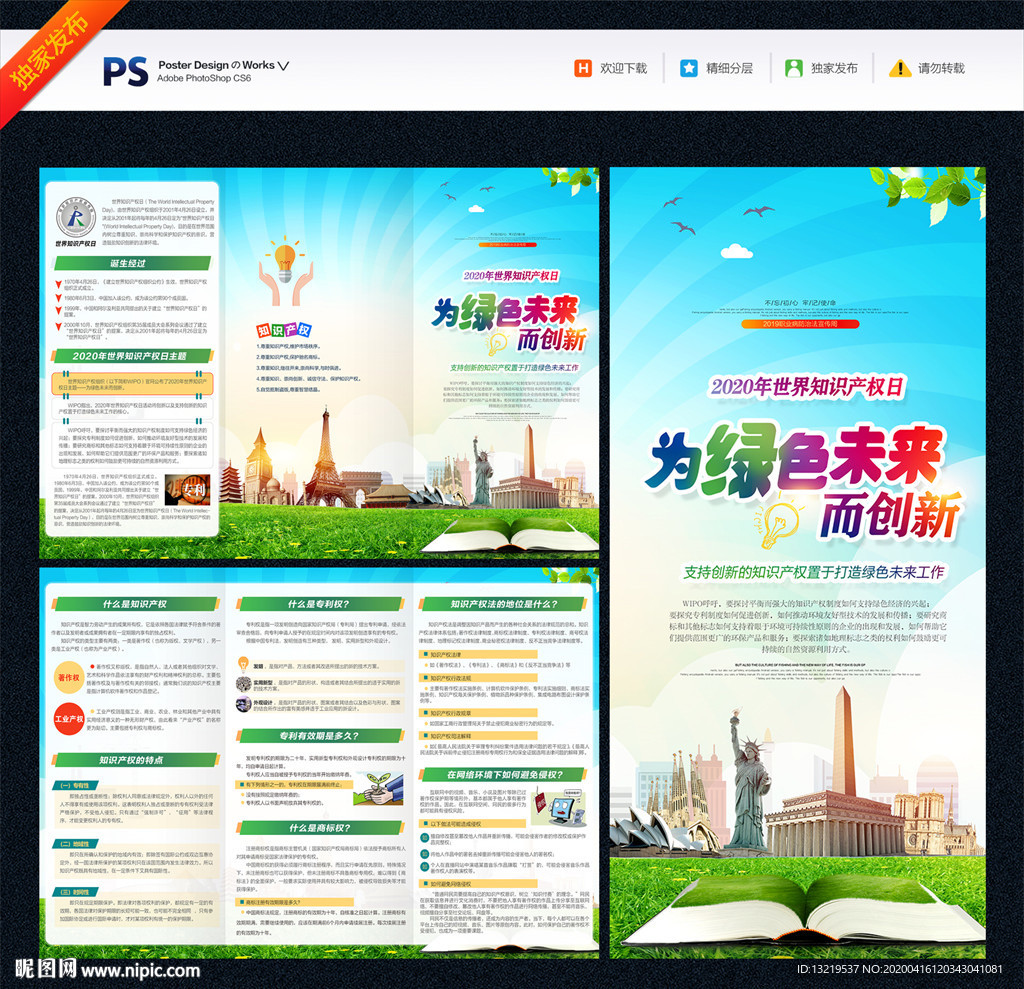Viewport: 1024px width, 989px height.
Task: Click the 诞生经过 green heading banner
Action: tap(133, 263)
